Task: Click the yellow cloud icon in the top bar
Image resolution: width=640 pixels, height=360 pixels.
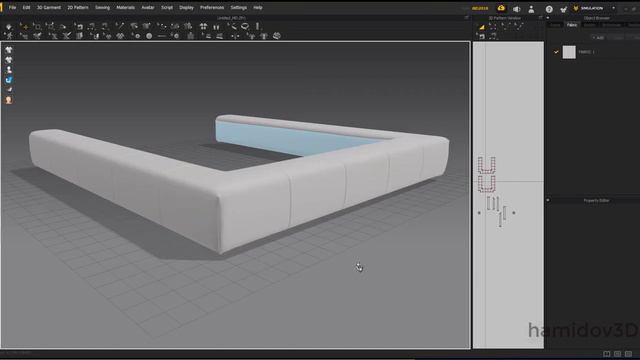Action: [x=501, y=8]
